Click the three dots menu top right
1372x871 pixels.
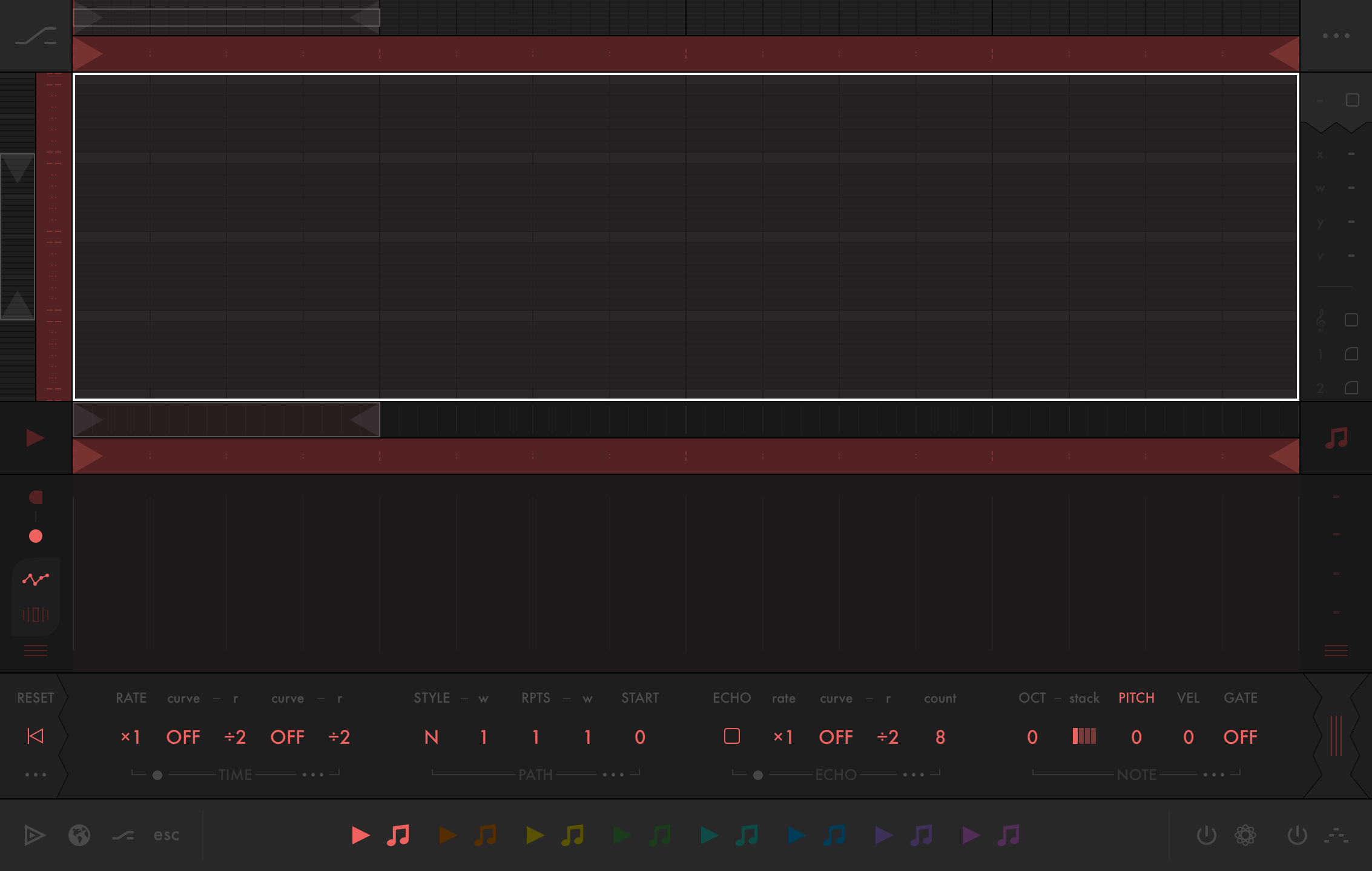(1336, 36)
